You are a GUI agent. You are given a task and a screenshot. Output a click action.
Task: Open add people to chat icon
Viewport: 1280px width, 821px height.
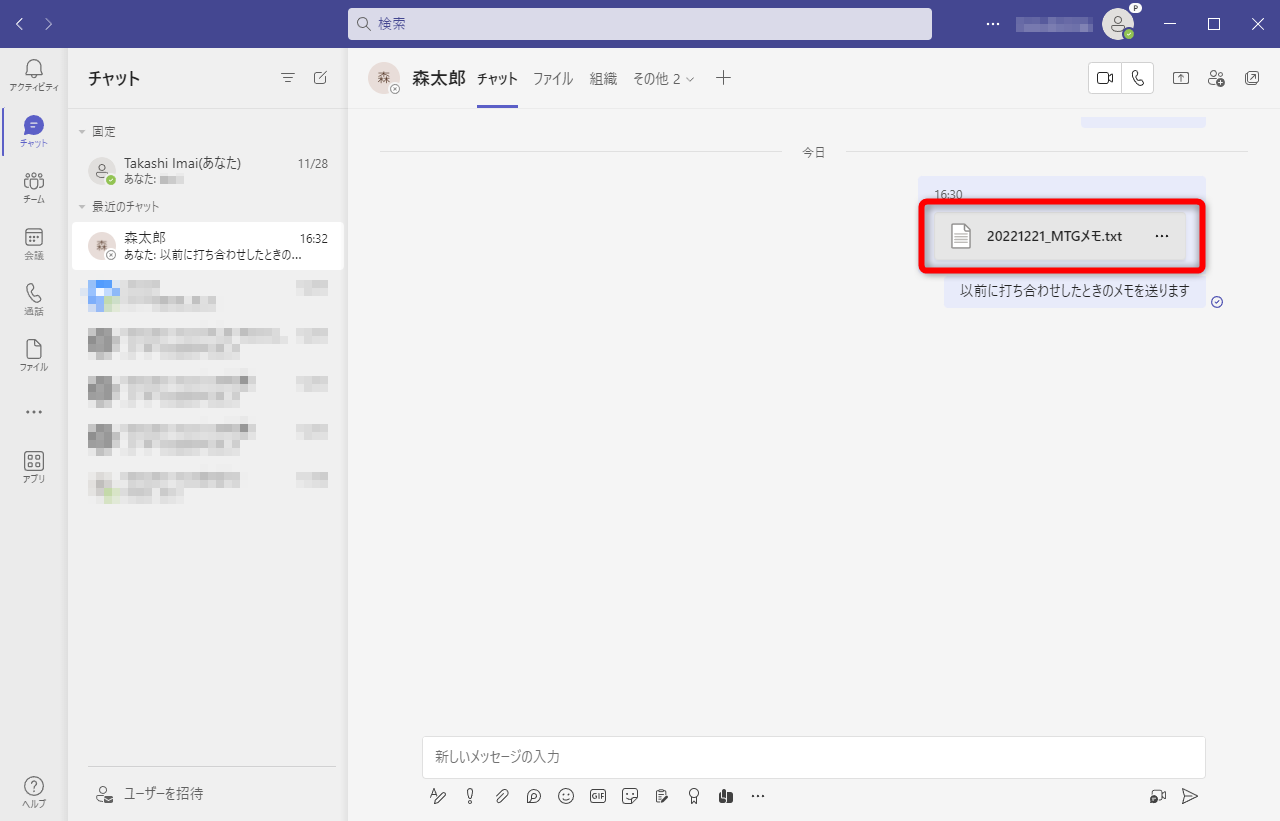(x=1216, y=77)
